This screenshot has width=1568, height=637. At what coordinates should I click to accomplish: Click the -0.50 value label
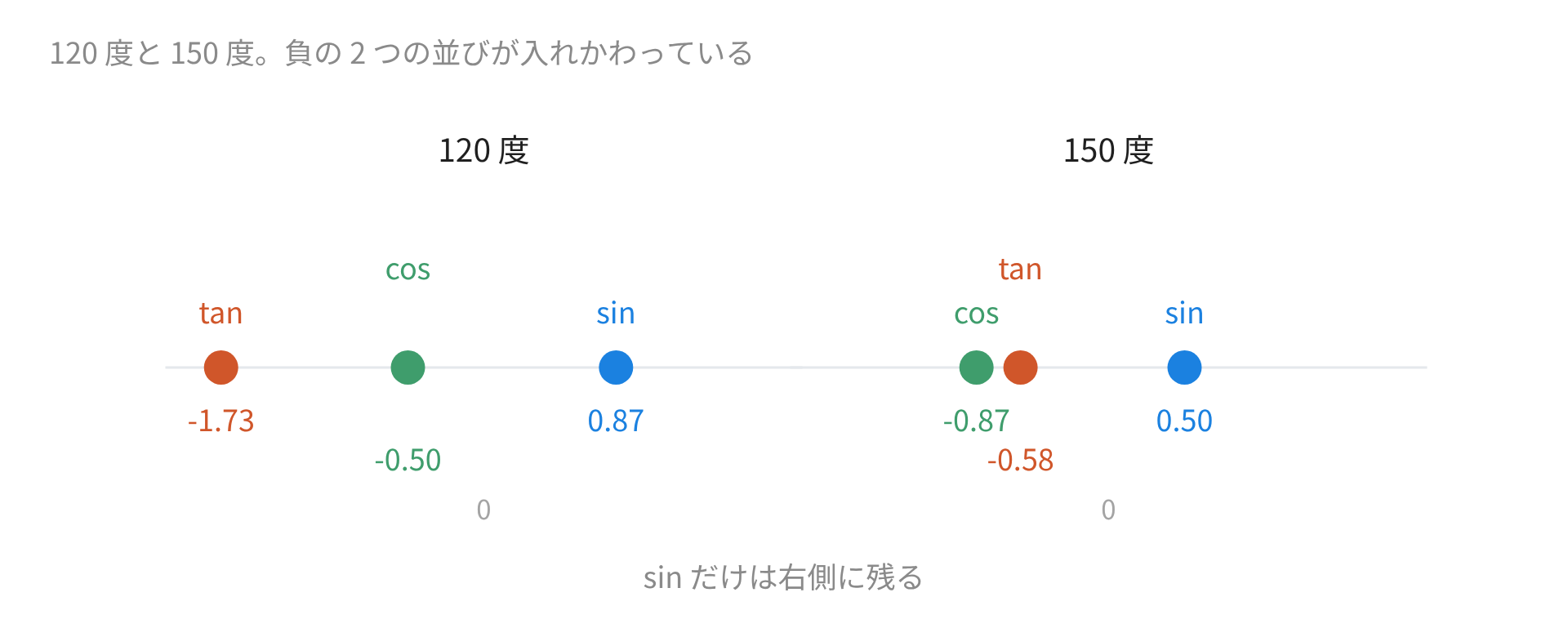click(x=408, y=460)
